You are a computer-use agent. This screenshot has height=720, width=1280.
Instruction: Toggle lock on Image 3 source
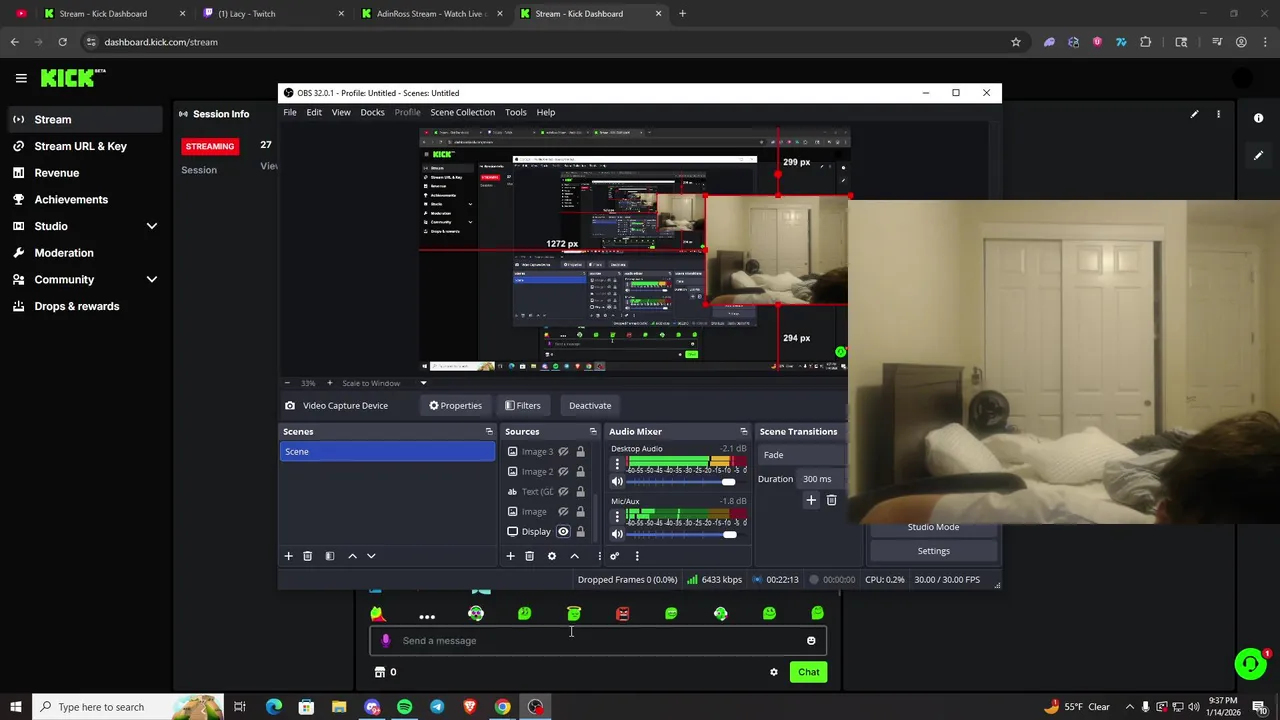coord(580,452)
